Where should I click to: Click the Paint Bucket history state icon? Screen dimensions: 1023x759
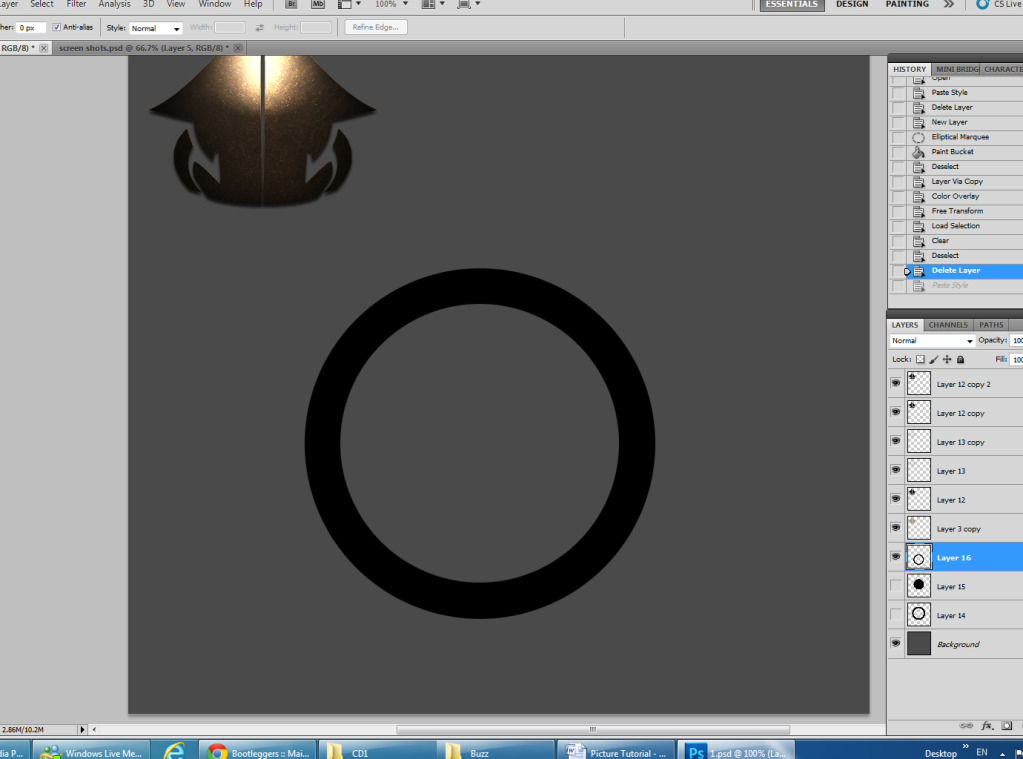(x=918, y=152)
